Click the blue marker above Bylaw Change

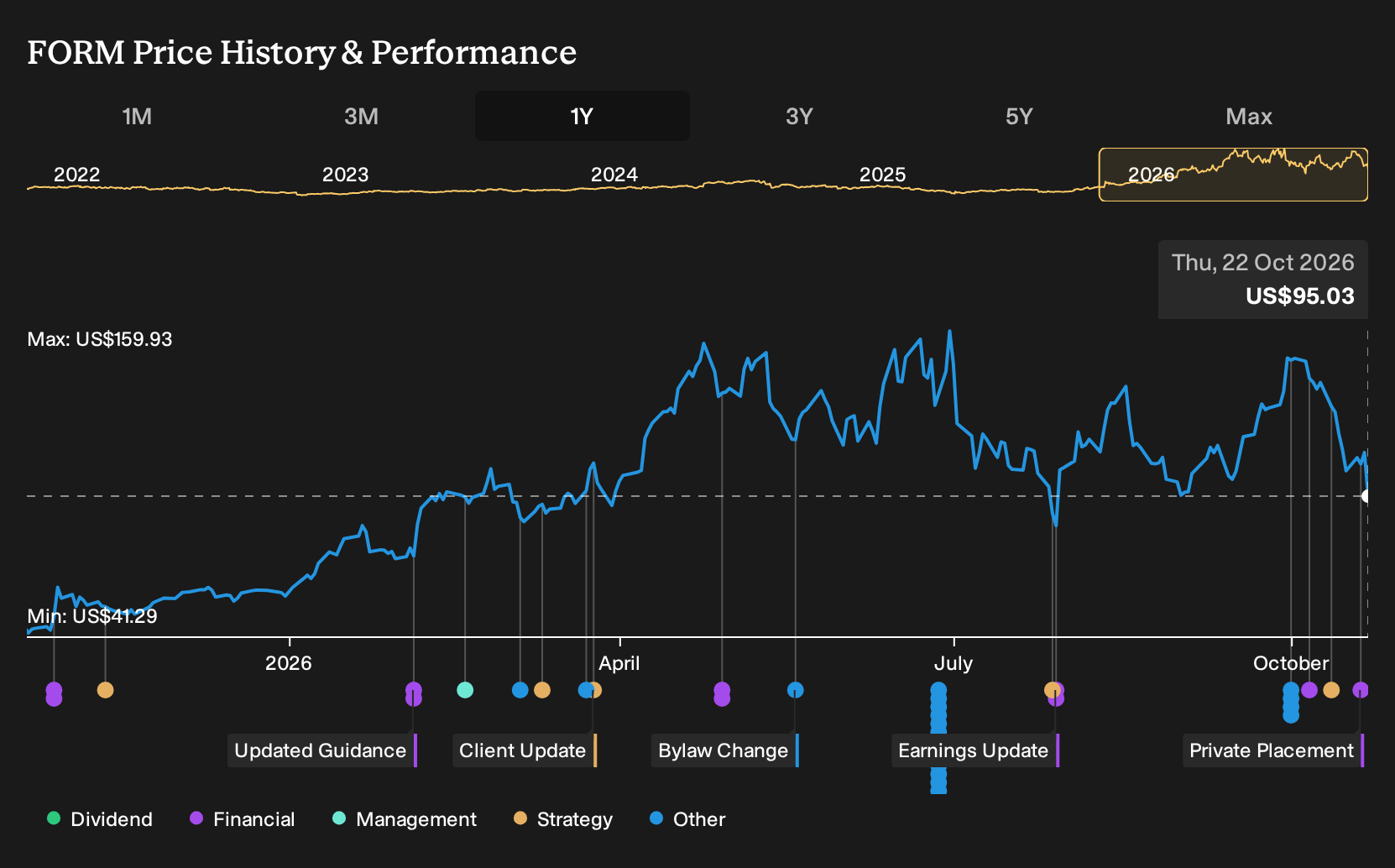tap(796, 690)
